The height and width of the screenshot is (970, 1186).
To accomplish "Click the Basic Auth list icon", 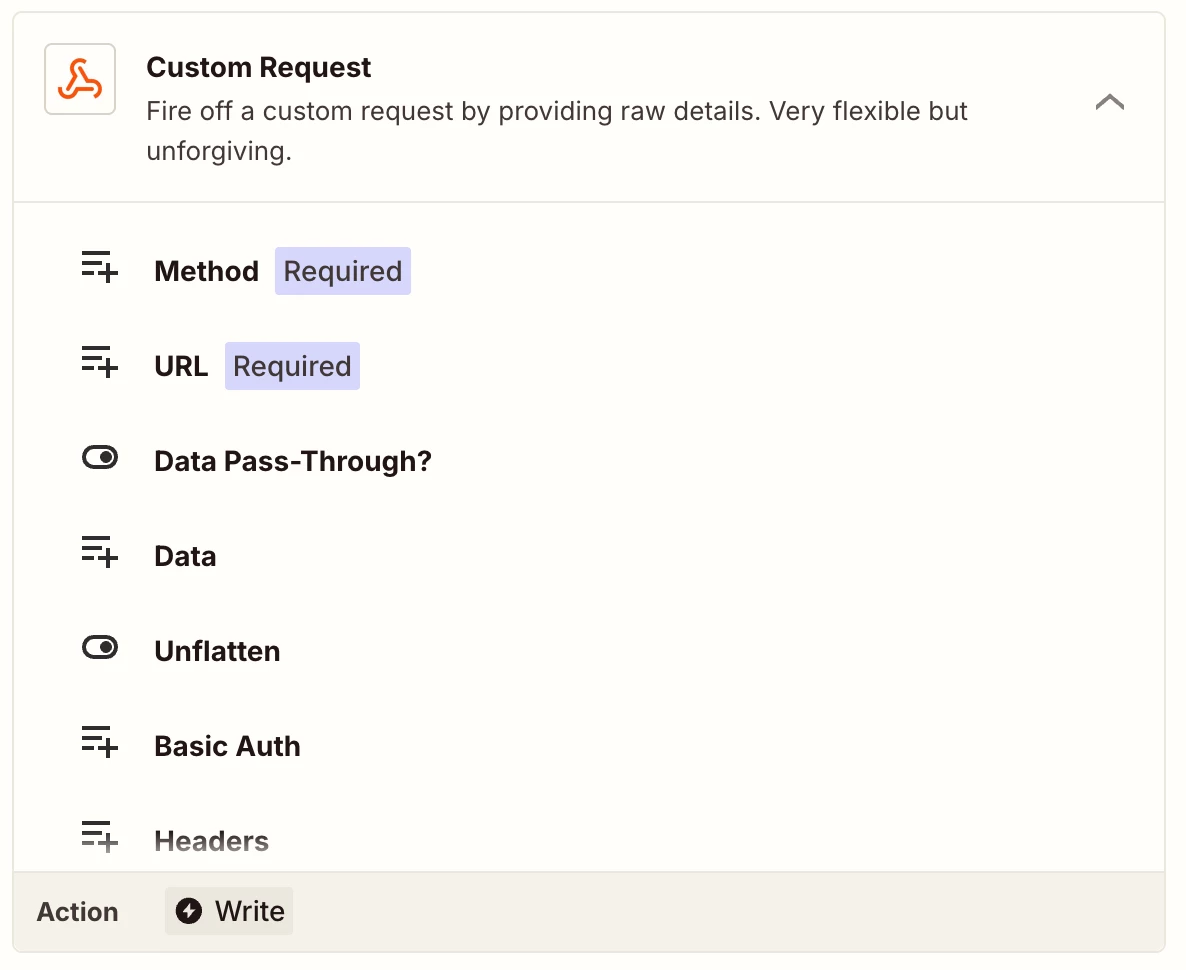I will coord(99,746).
